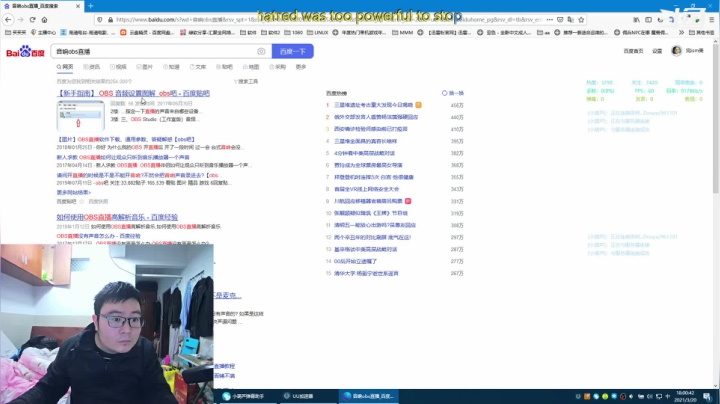Viewport: 720px width, 404px height.
Task: Open the LINUX bookmarks folder
Action: [317, 33]
